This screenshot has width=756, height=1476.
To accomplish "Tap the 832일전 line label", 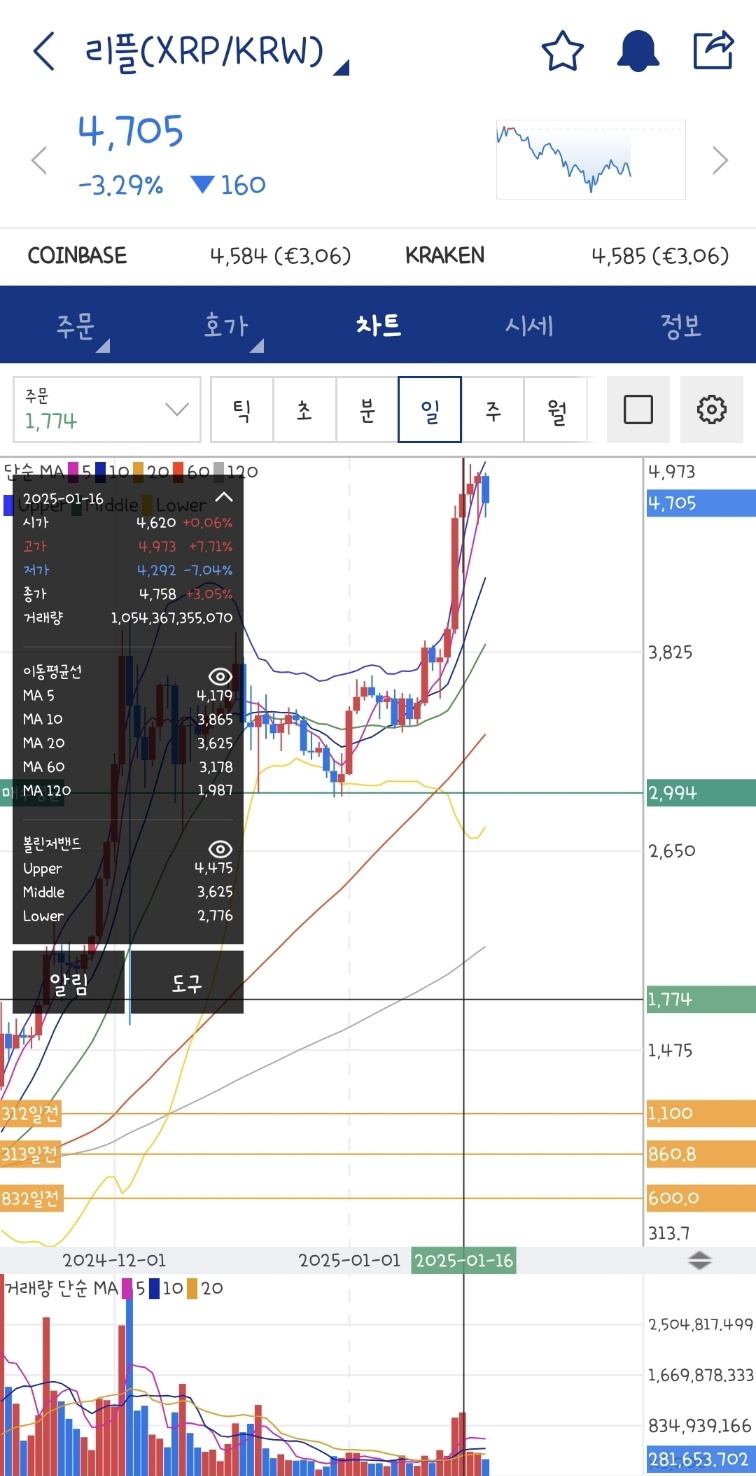I will coord(31,1197).
